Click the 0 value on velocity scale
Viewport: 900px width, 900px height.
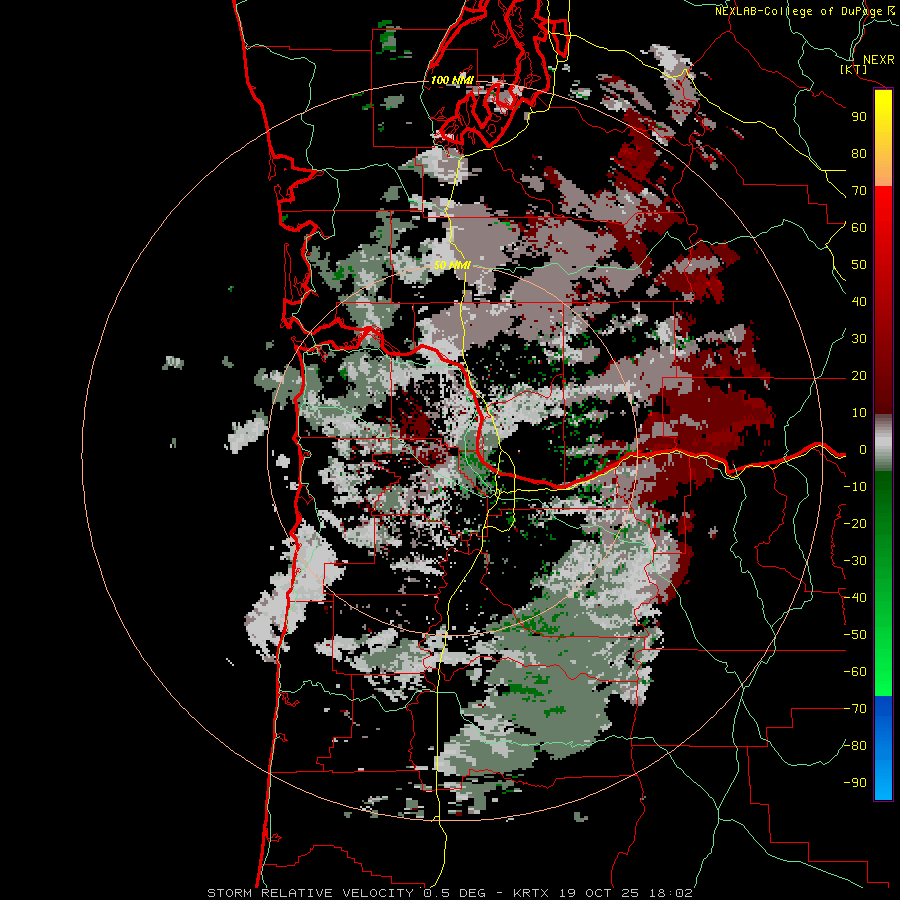click(x=863, y=449)
